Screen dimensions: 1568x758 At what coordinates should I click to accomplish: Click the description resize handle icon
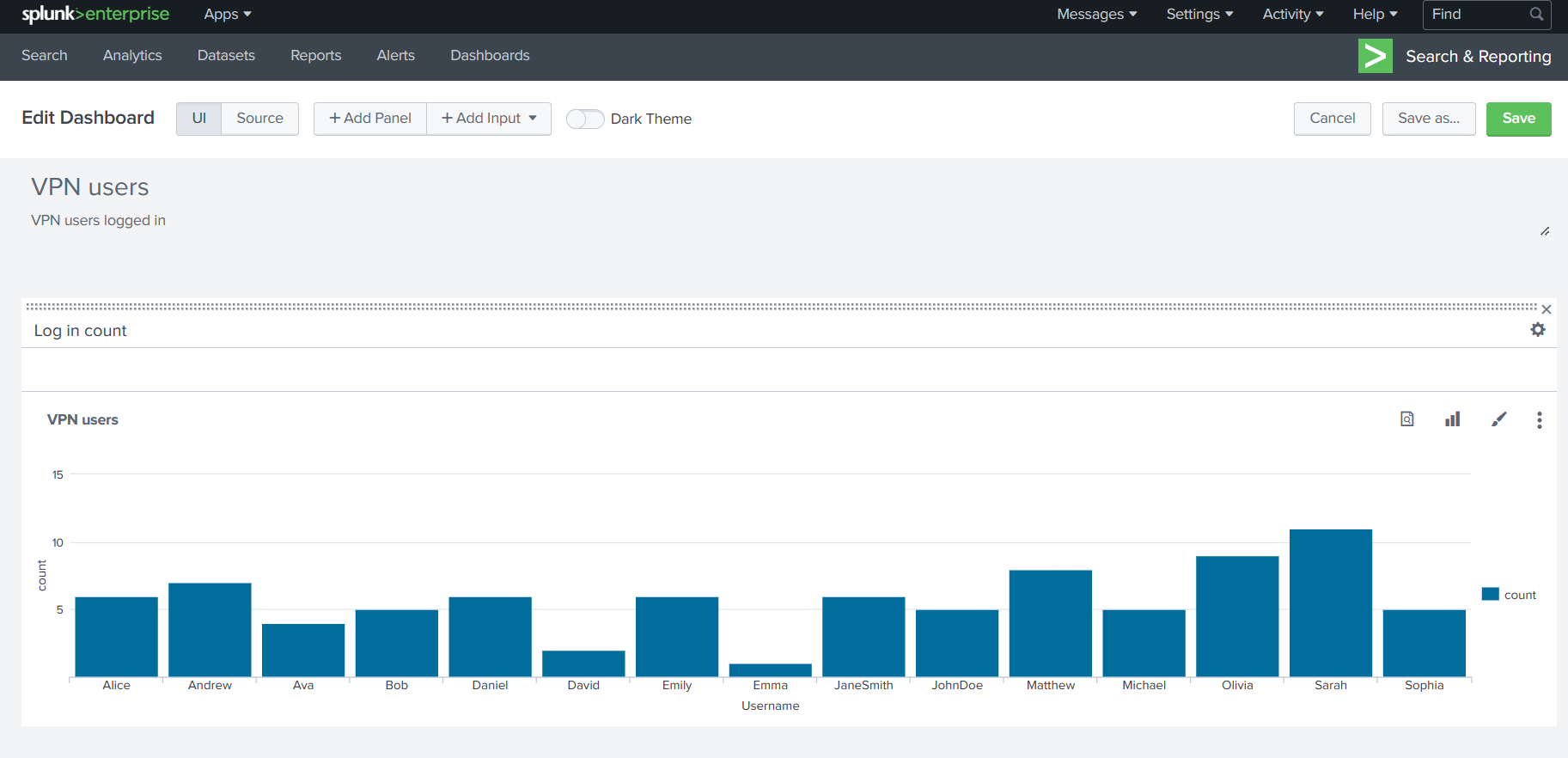1544,231
